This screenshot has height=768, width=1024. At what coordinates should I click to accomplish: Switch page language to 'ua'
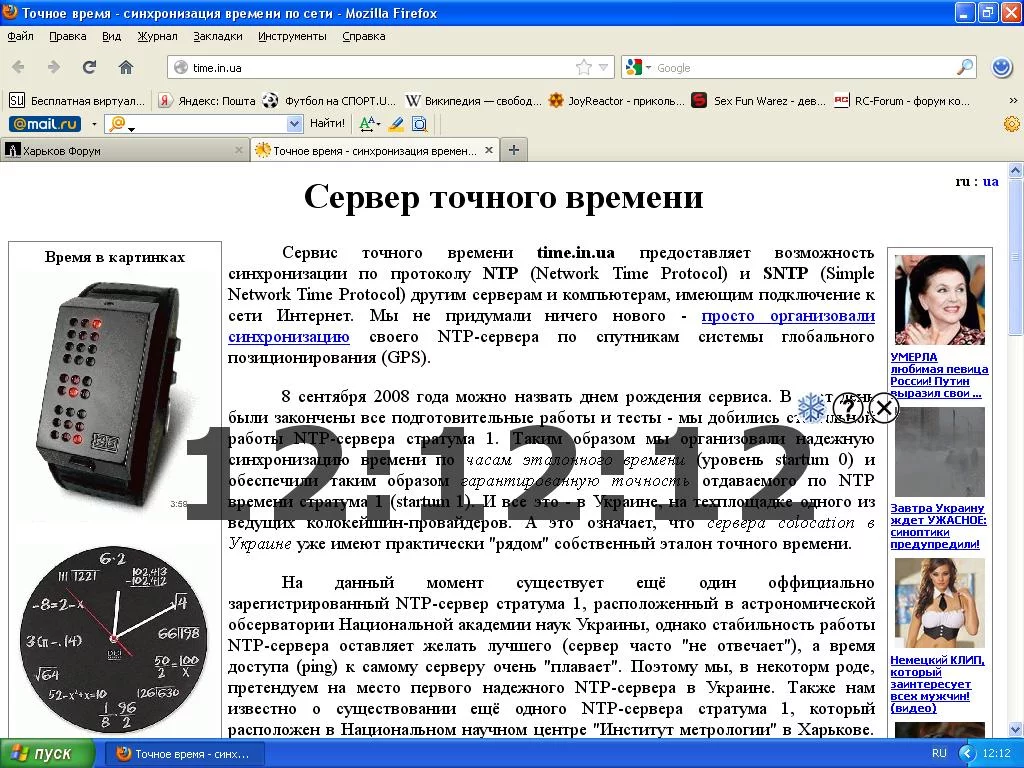[x=991, y=182]
